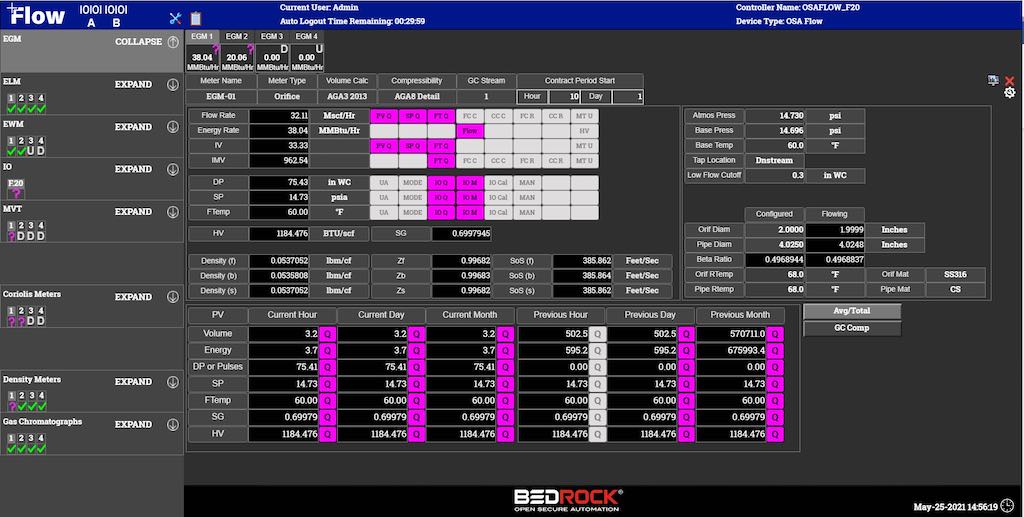
Task: Click AGA8 Detail compressibility value
Action: tap(417, 97)
